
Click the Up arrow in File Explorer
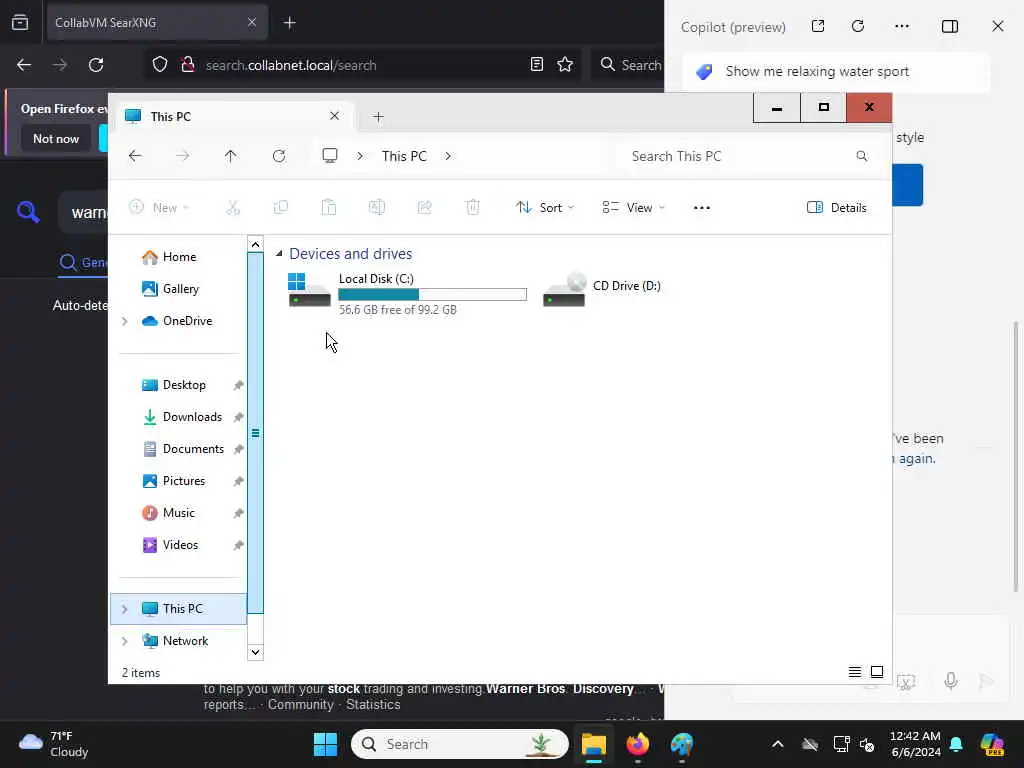pyautogui.click(x=231, y=156)
